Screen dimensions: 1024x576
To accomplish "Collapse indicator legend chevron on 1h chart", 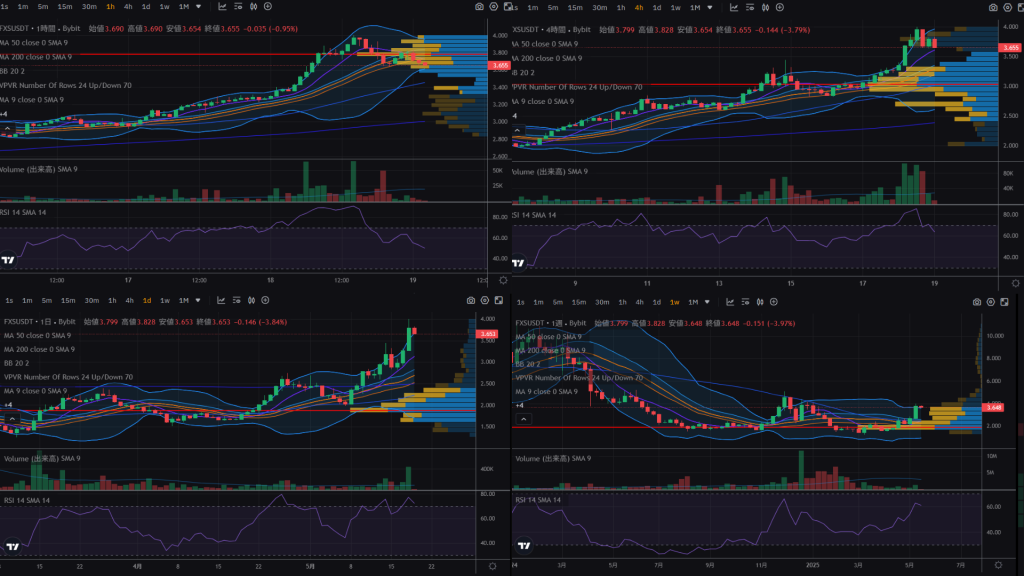I will pyautogui.click(x=8, y=129).
